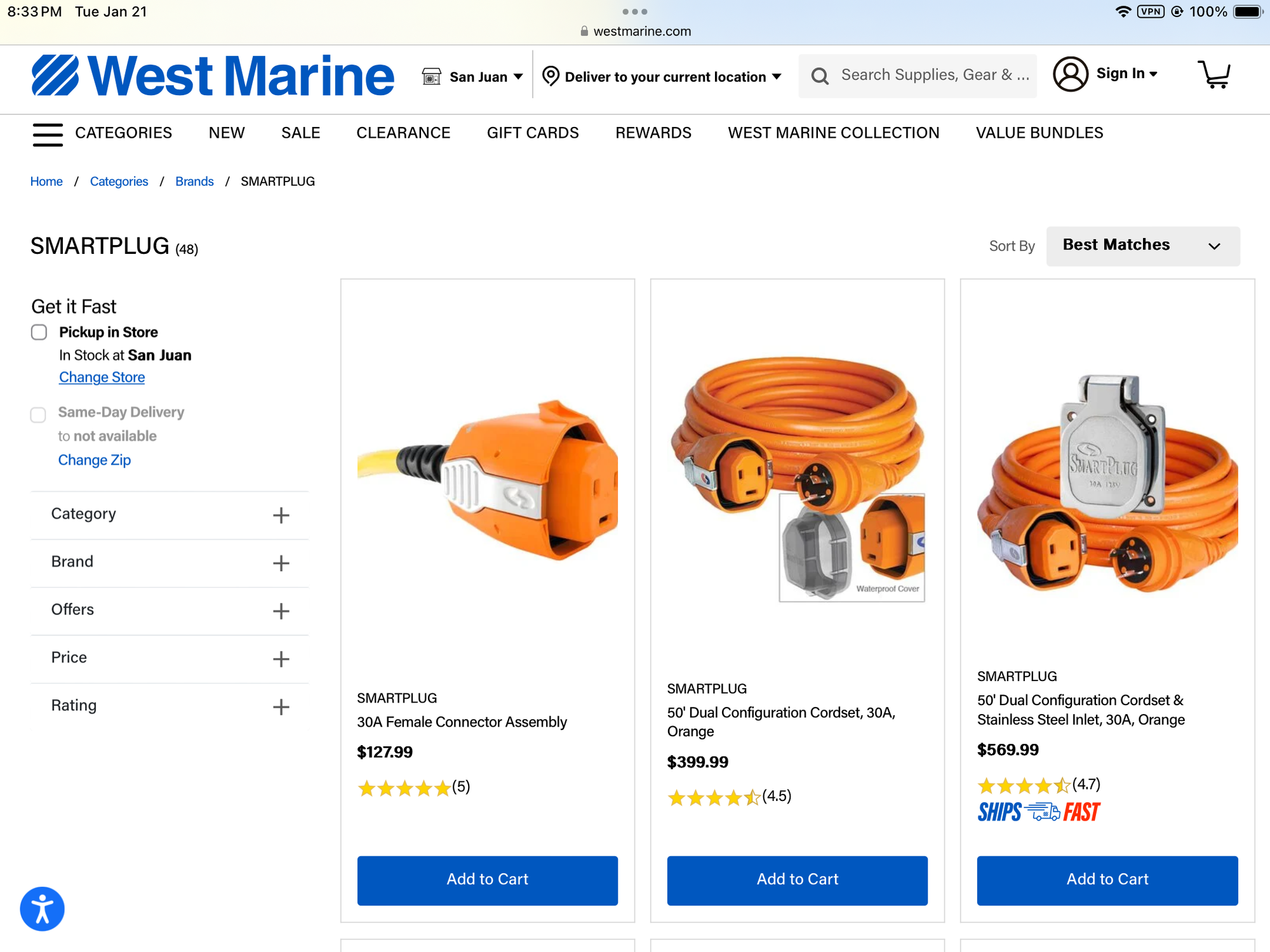Click the search magnifier icon

click(820, 76)
